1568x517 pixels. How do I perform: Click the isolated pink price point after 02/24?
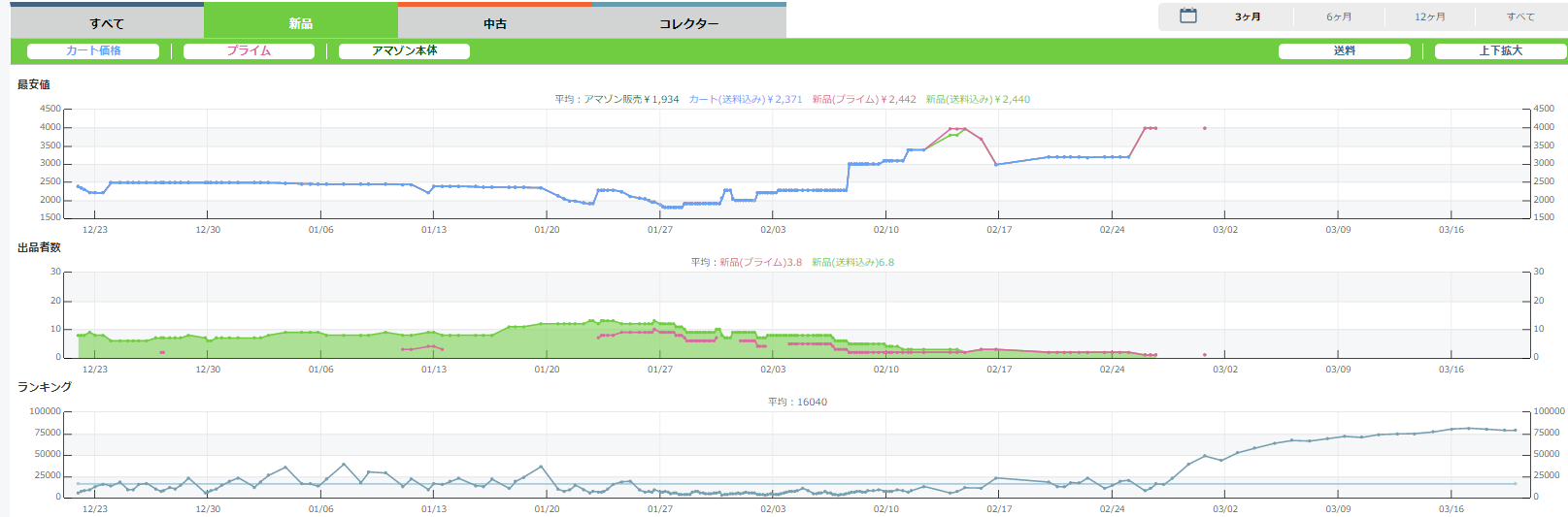point(1205,128)
